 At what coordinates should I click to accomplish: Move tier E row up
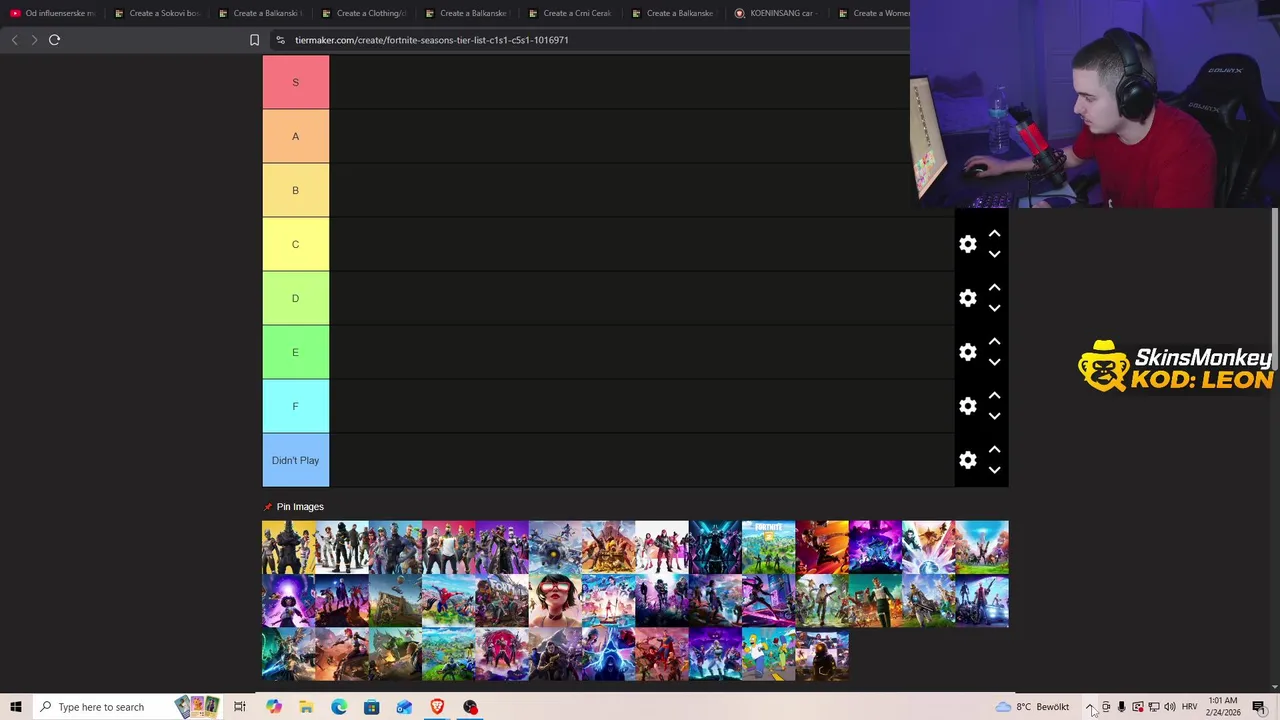994,341
